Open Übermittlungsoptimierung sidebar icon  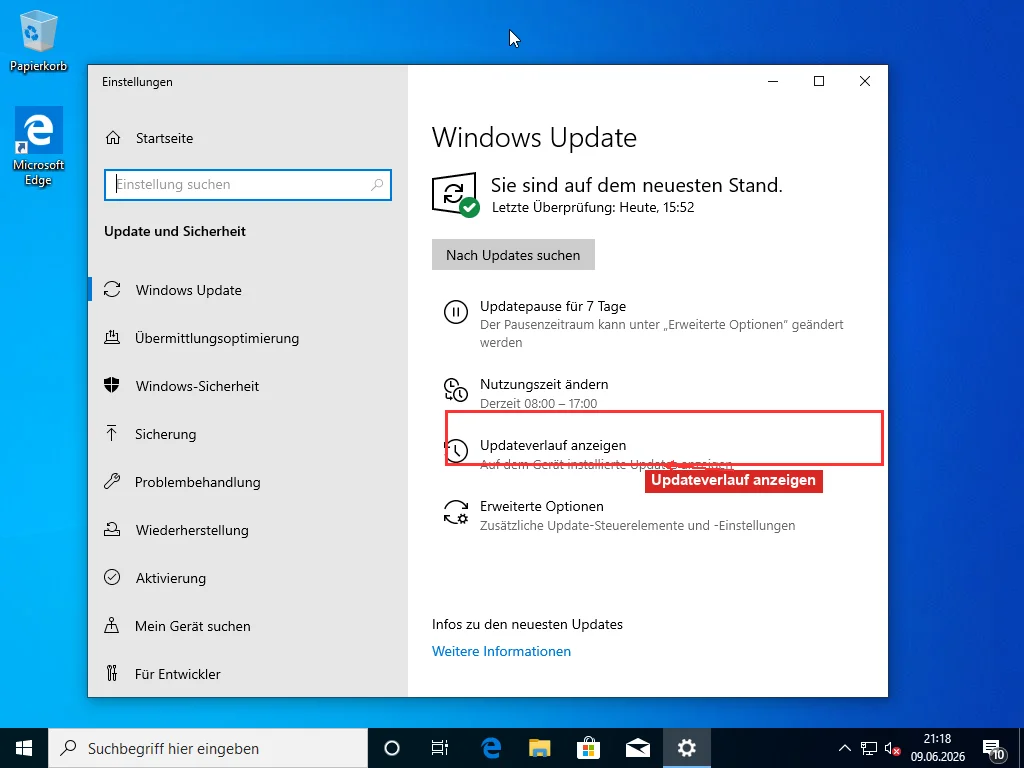coord(112,338)
